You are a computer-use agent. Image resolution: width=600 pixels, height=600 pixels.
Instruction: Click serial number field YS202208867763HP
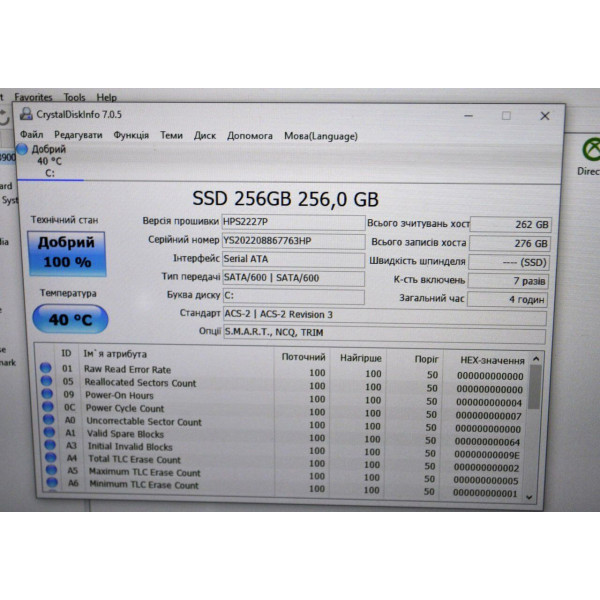pos(293,241)
